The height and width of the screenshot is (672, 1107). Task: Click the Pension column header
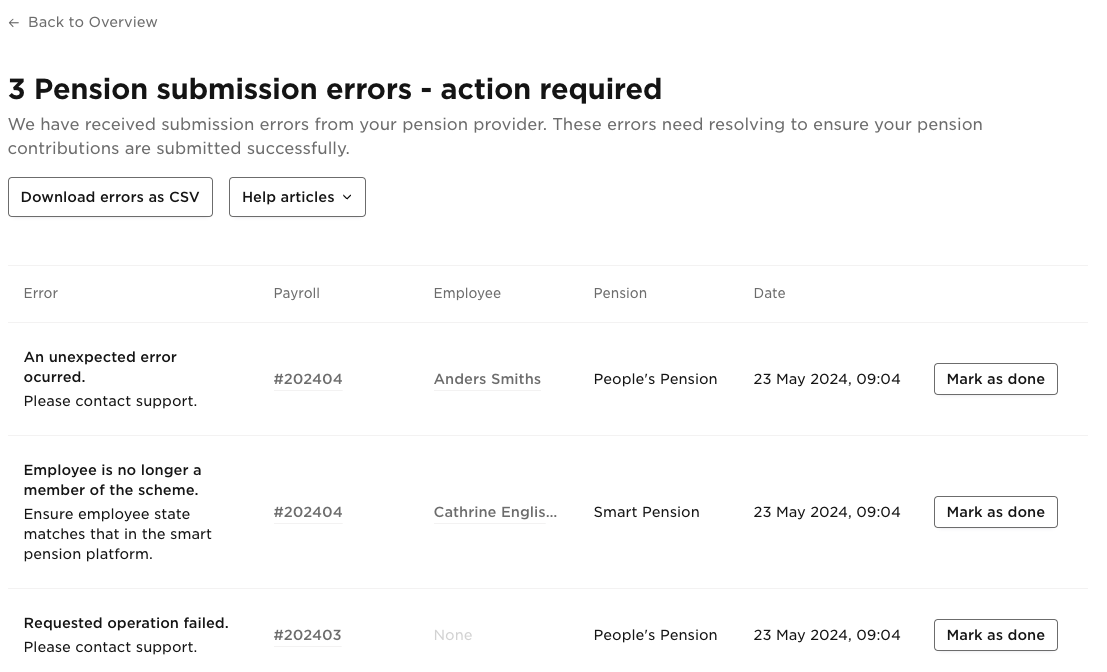[x=620, y=293]
